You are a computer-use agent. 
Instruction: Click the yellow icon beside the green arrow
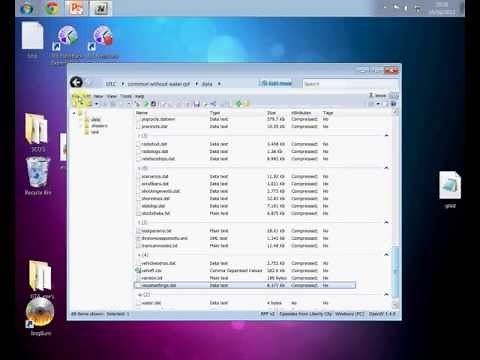[247, 104]
